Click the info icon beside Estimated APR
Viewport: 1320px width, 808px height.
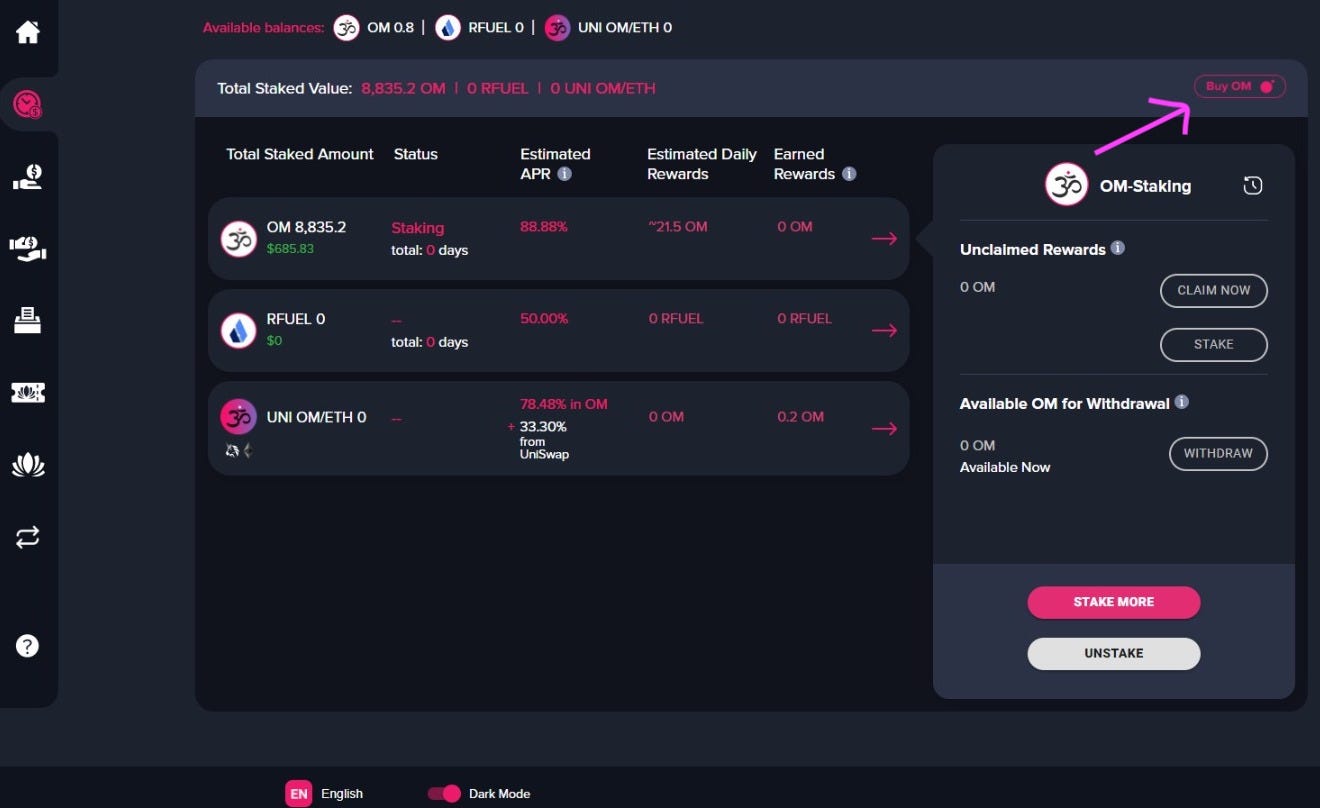(564, 174)
